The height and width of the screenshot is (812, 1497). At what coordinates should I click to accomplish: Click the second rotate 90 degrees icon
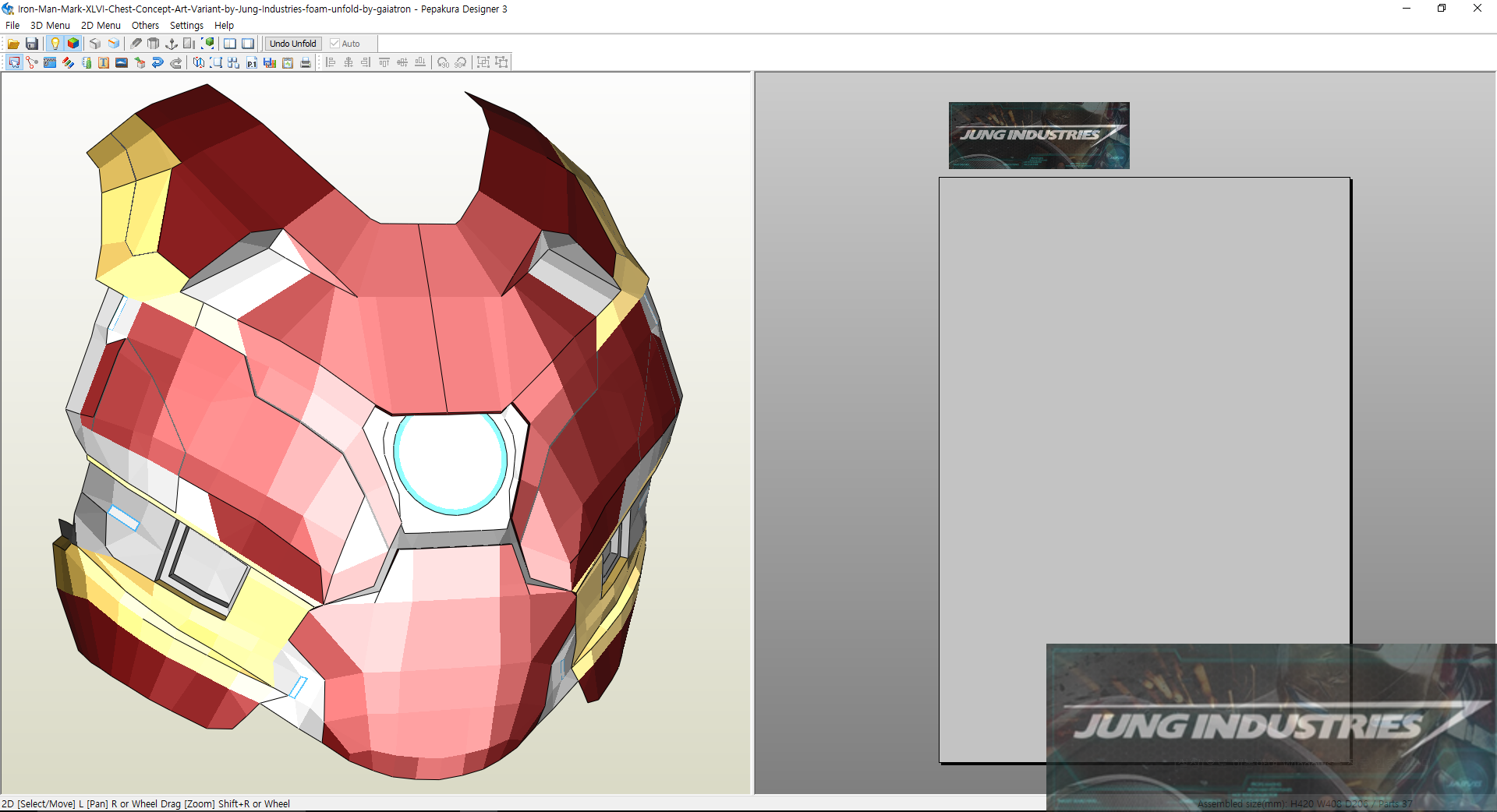[461, 62]
